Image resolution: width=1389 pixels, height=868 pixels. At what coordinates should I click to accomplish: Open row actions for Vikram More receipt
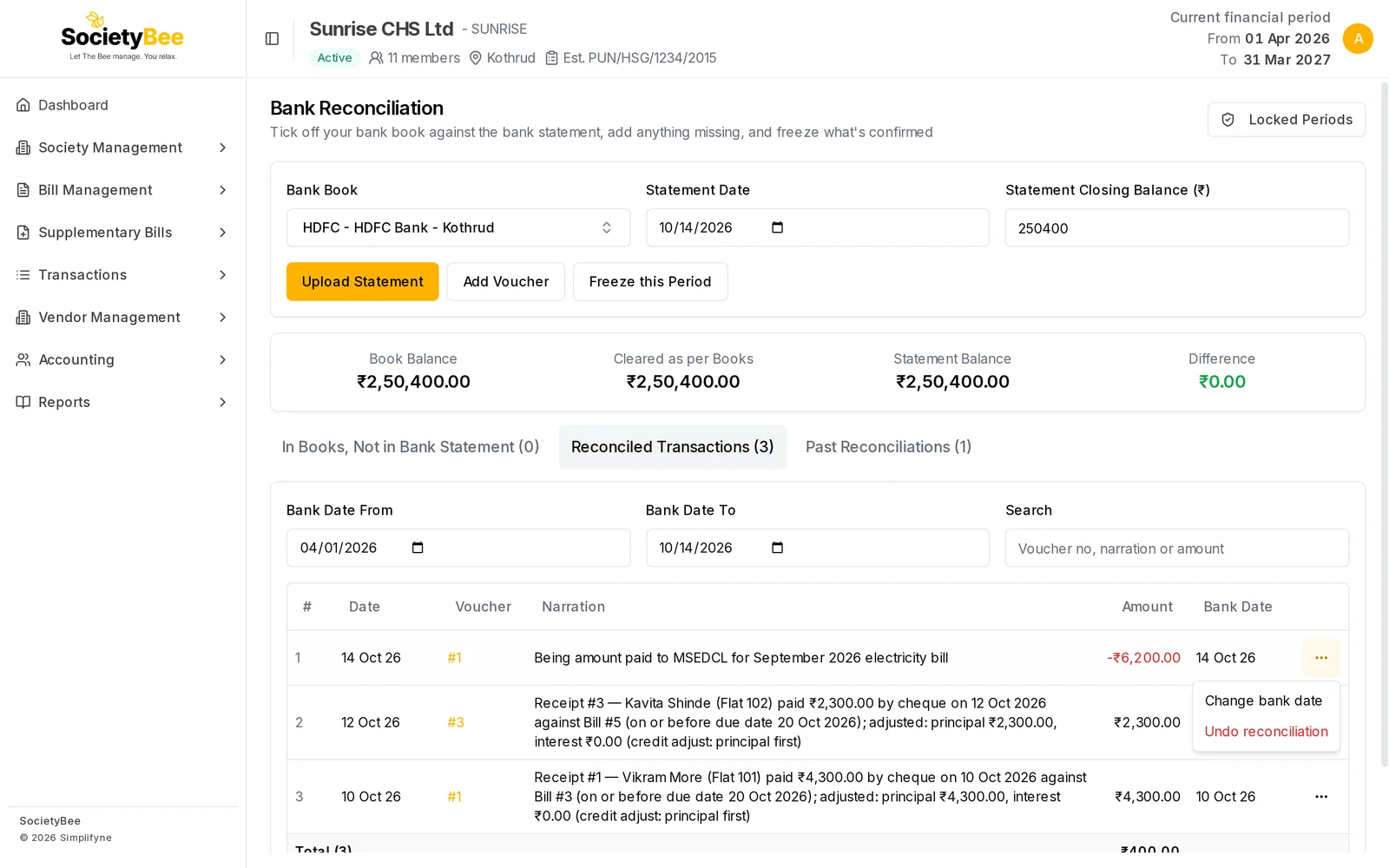(x=1320, y=797)
